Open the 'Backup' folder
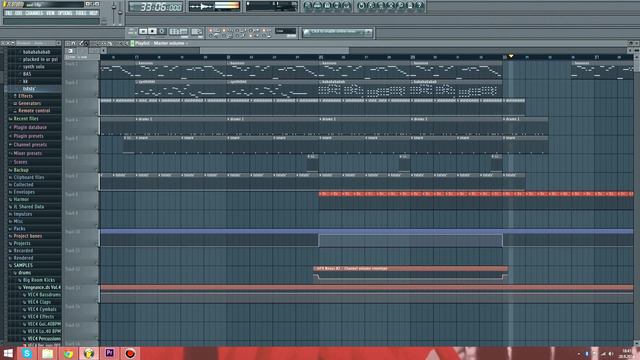Viewport: 640px width, 360px height. (20, 170)
